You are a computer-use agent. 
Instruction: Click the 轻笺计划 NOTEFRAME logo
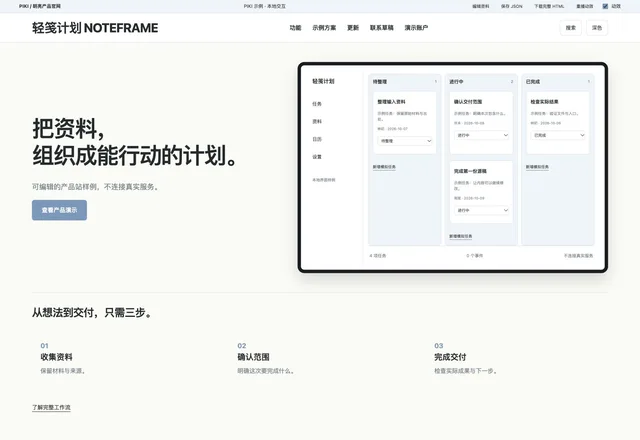tap(95, 28)
